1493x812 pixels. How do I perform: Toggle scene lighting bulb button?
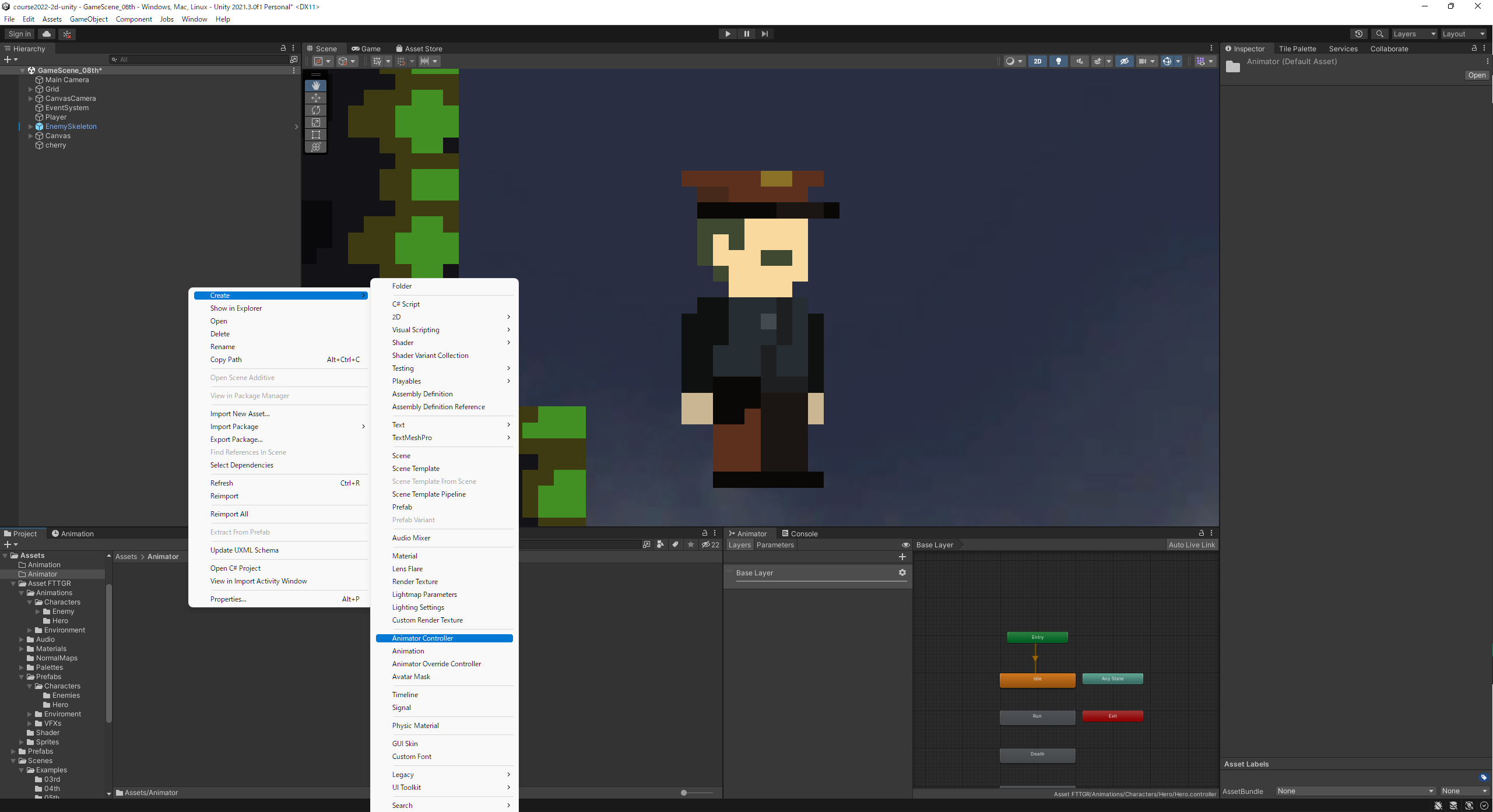pos(1059,61)
